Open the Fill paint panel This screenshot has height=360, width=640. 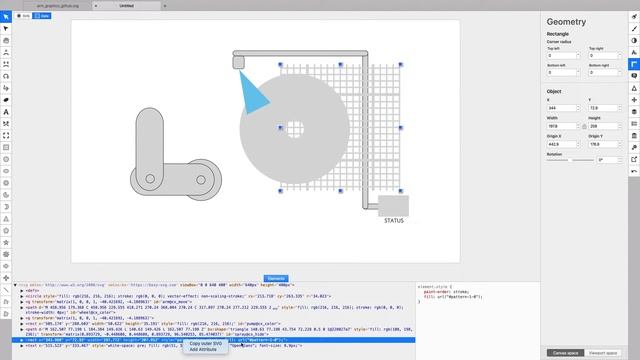(x=634, y=17)
